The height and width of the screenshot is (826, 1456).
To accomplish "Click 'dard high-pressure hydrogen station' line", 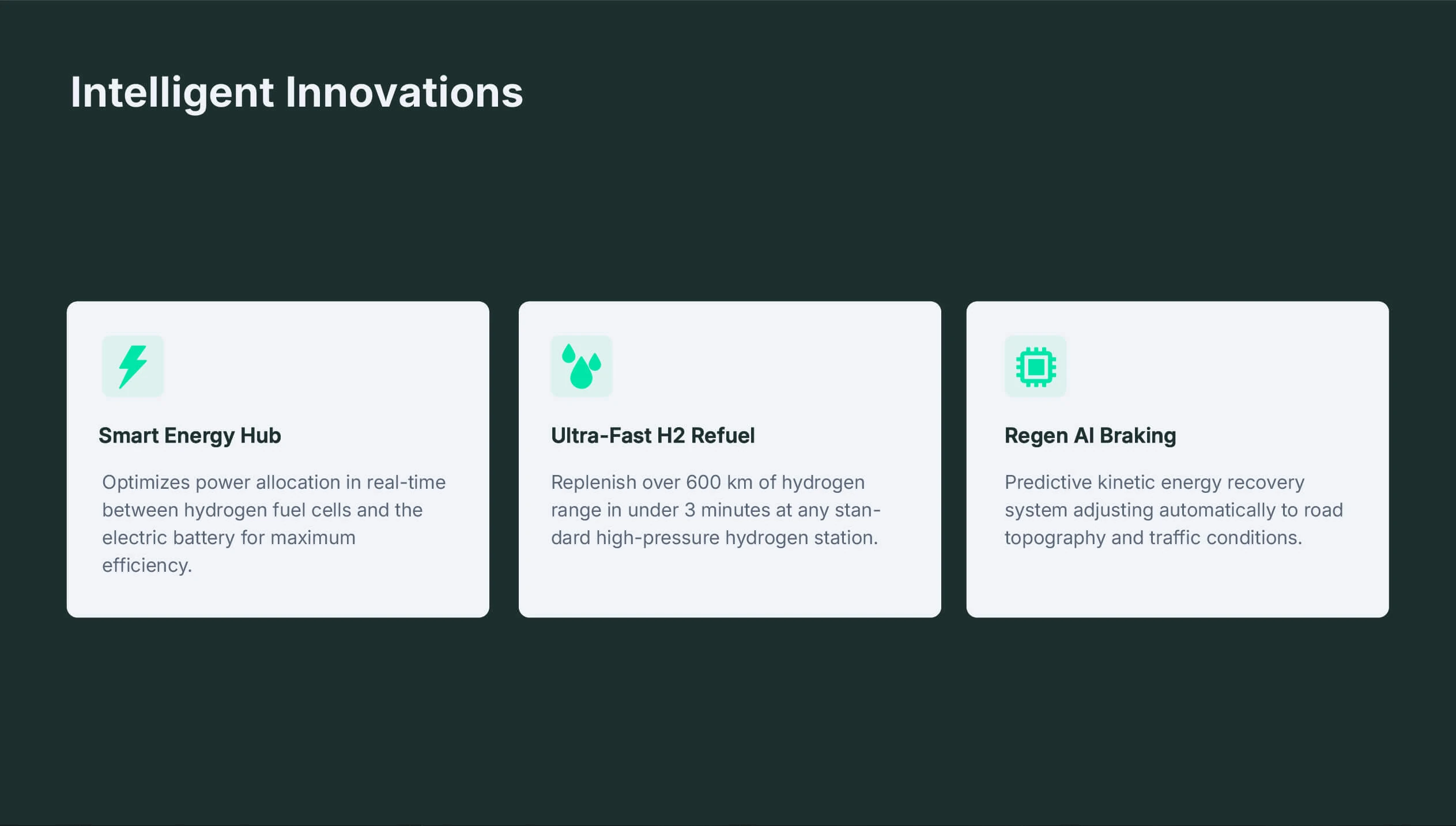I will coord(714,538).
